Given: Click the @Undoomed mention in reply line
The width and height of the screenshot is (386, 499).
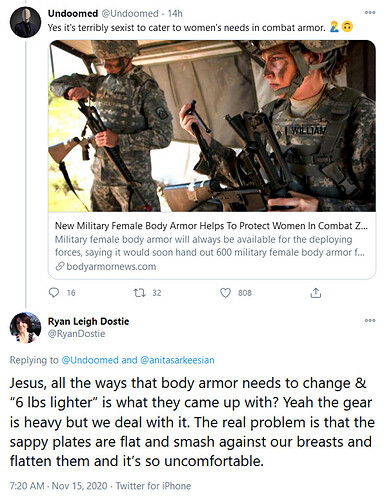Looking at the screenshot, I should click(x=90, y=360).
